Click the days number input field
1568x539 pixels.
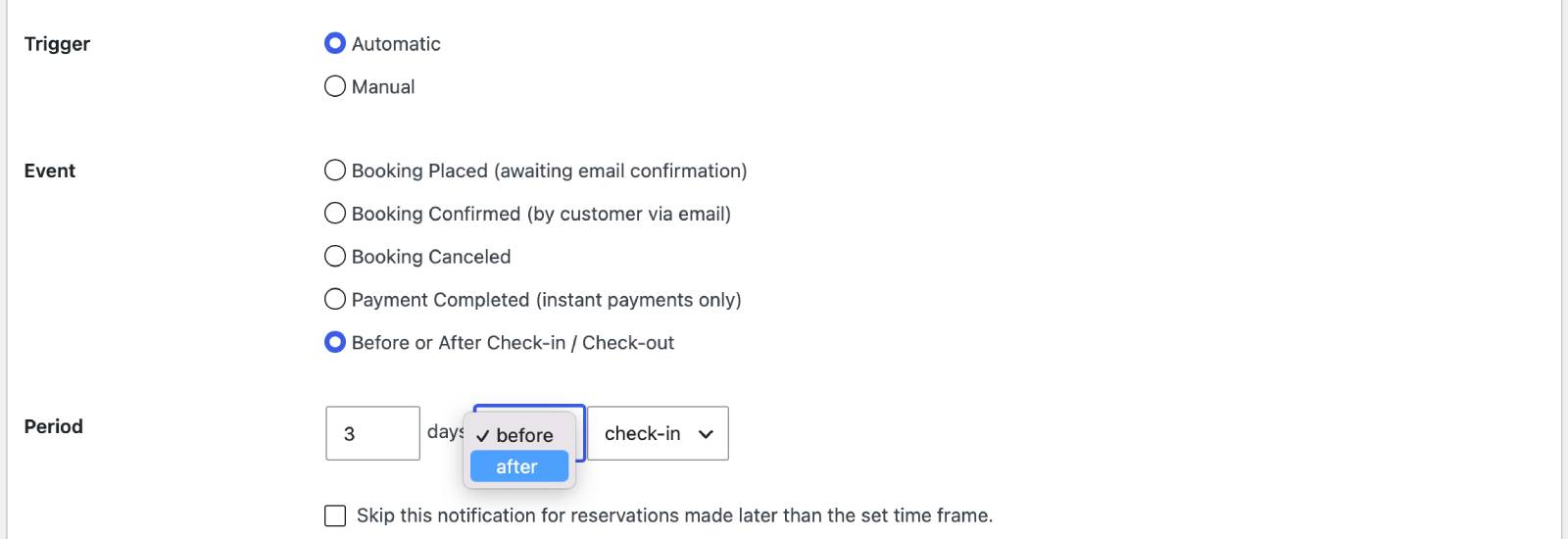click(x=372, y=433)
